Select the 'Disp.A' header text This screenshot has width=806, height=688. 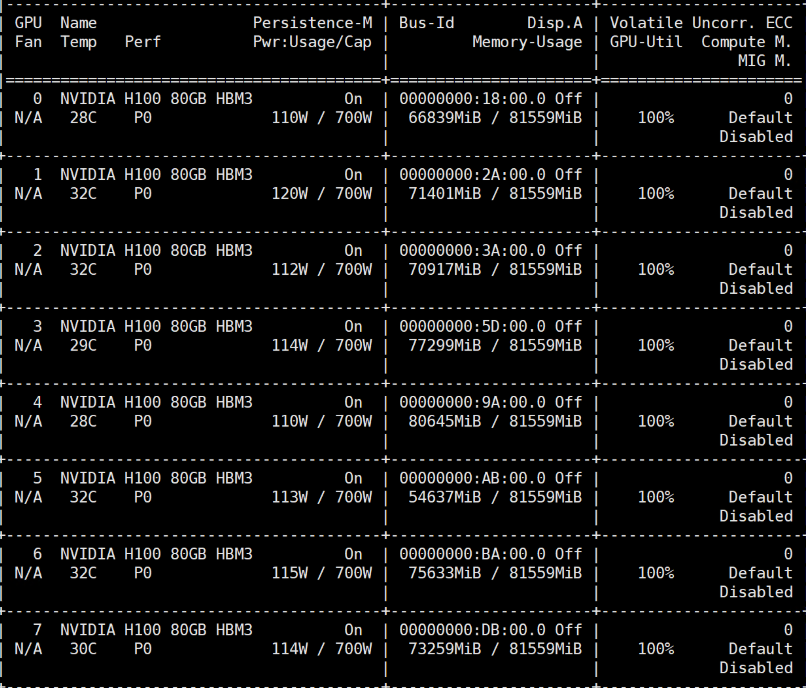click(555, 23)
